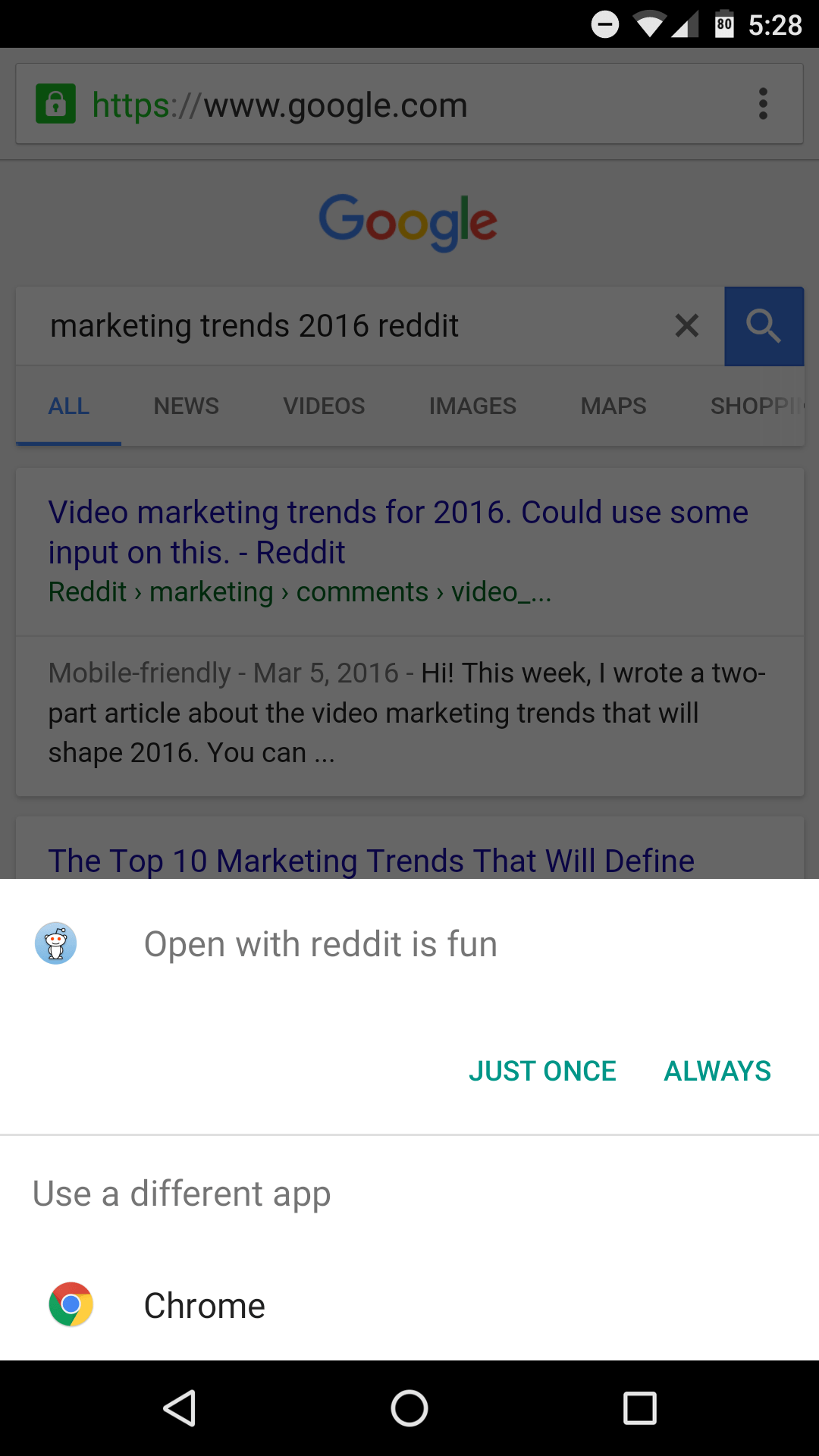Tap the reddit is fun app icon
Image resolution: width=819 pixels, height=1456 pixels.
coord(56,943)
